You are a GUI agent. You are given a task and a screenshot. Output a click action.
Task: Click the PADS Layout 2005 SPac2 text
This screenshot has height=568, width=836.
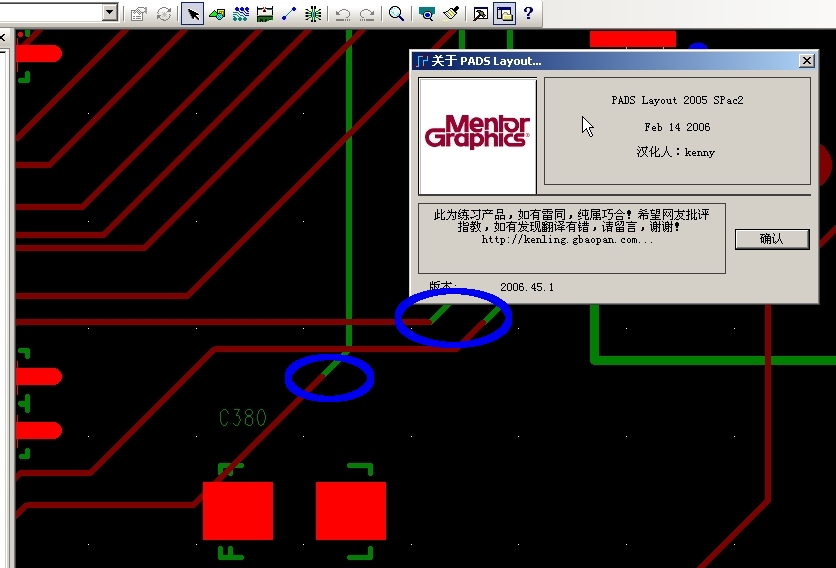[677, 100]
